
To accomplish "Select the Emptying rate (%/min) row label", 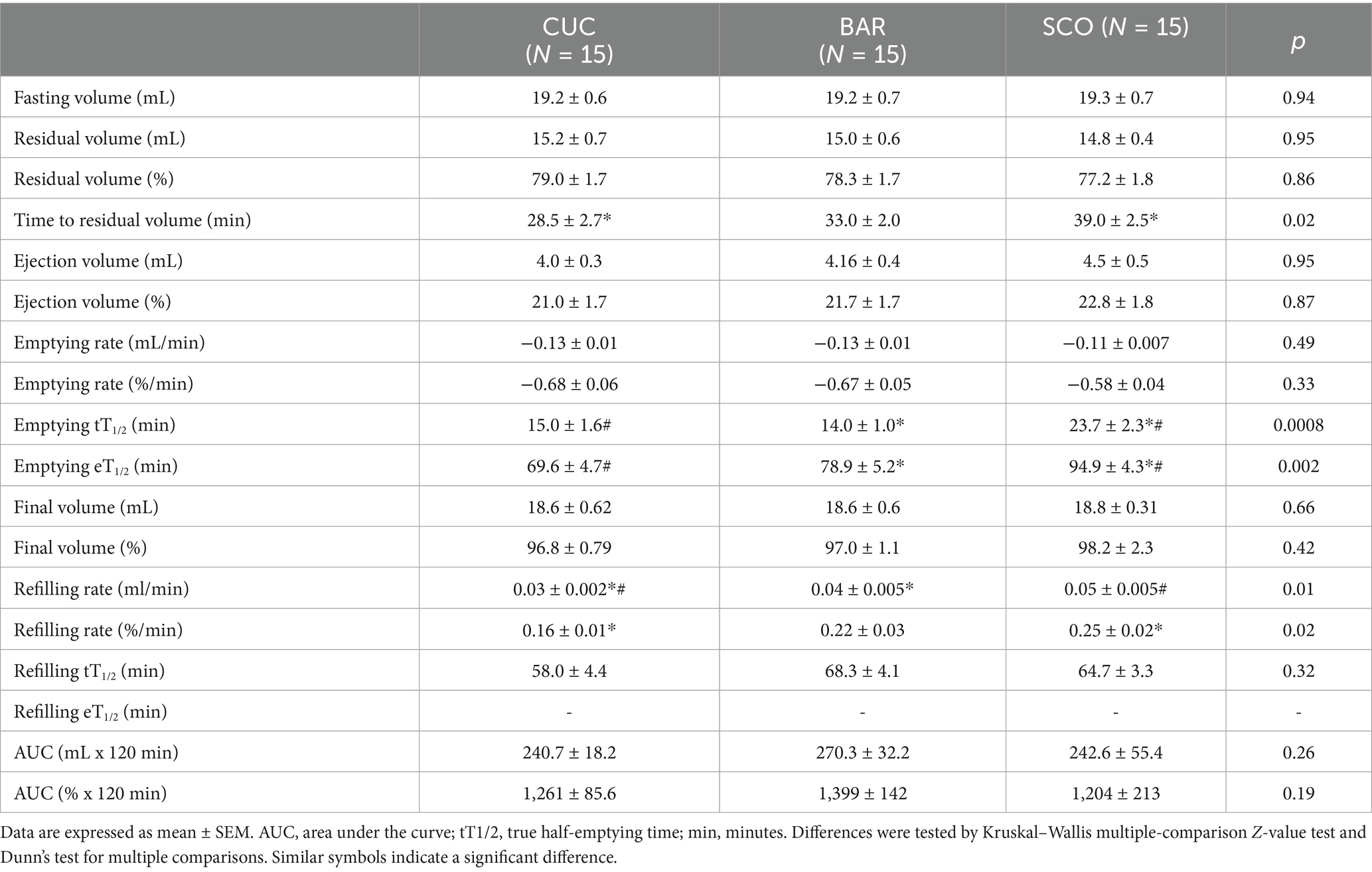I will click(104, 384).
